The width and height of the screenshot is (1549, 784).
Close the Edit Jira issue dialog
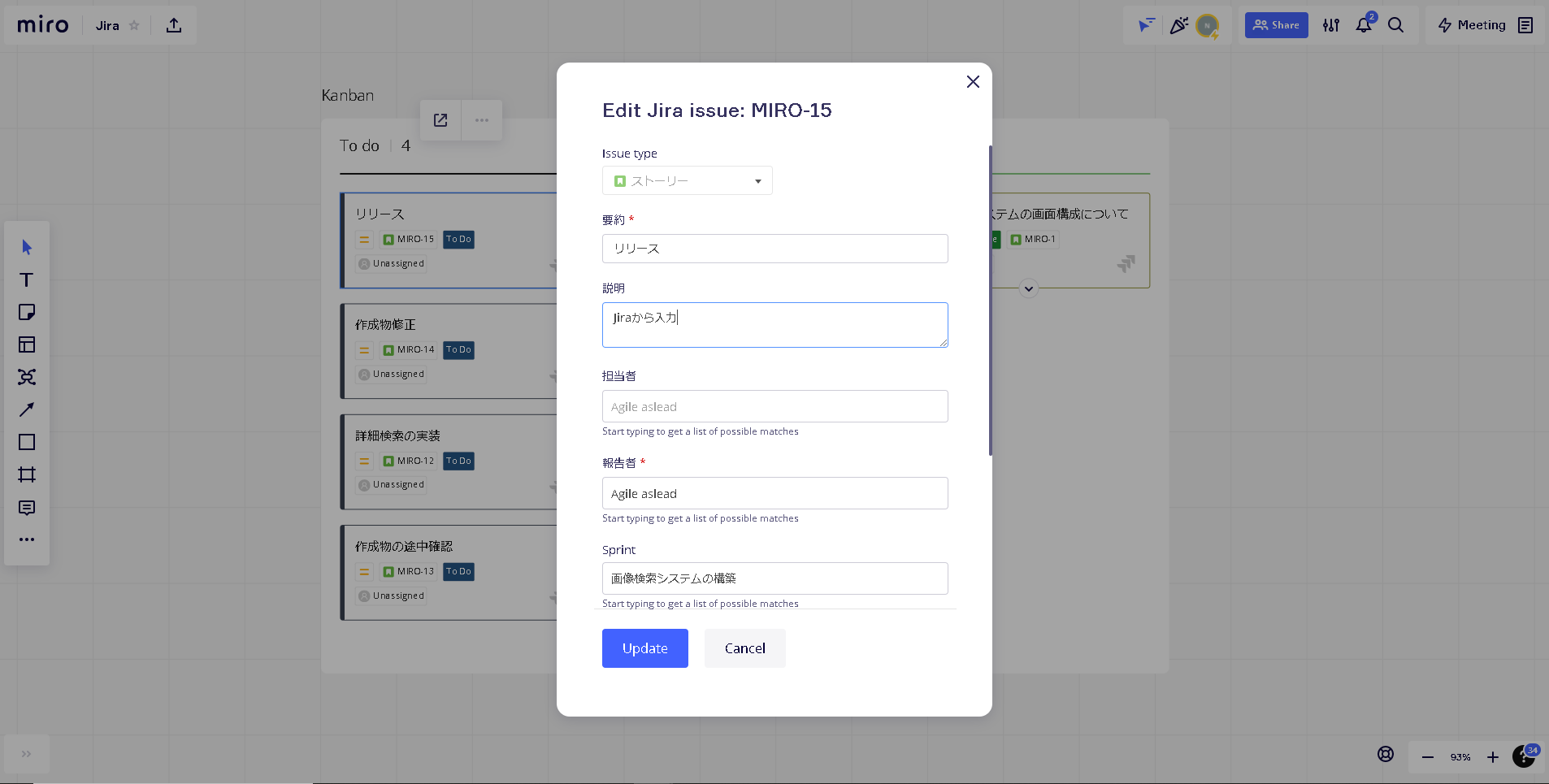973,81
